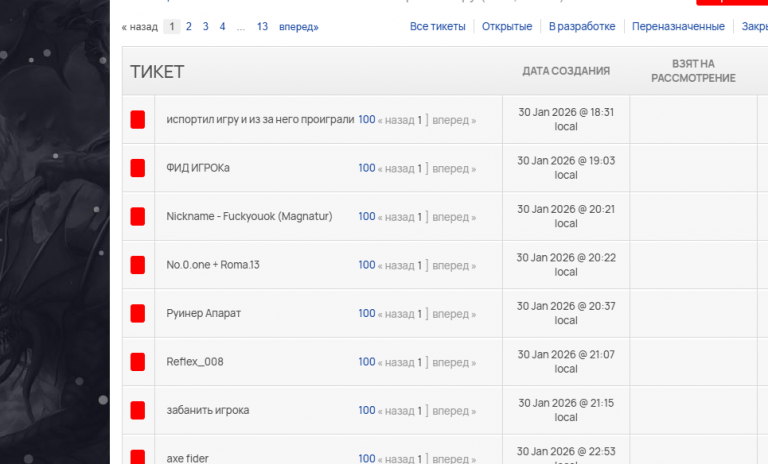
Task: Select date cell '30 Jan 2026 @ 20:37'
Action: click(566, 314)
